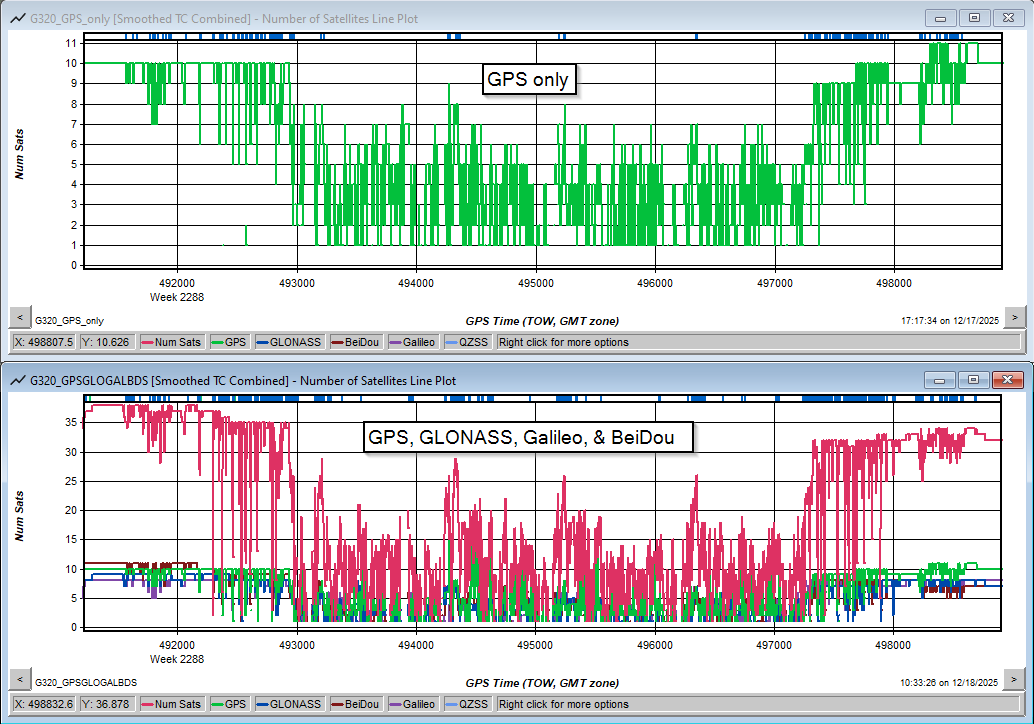Click timestamp 10:33:26 on 12/18/2025
The width and height of the screenshot is (1034, 724).
click(949, 682)
